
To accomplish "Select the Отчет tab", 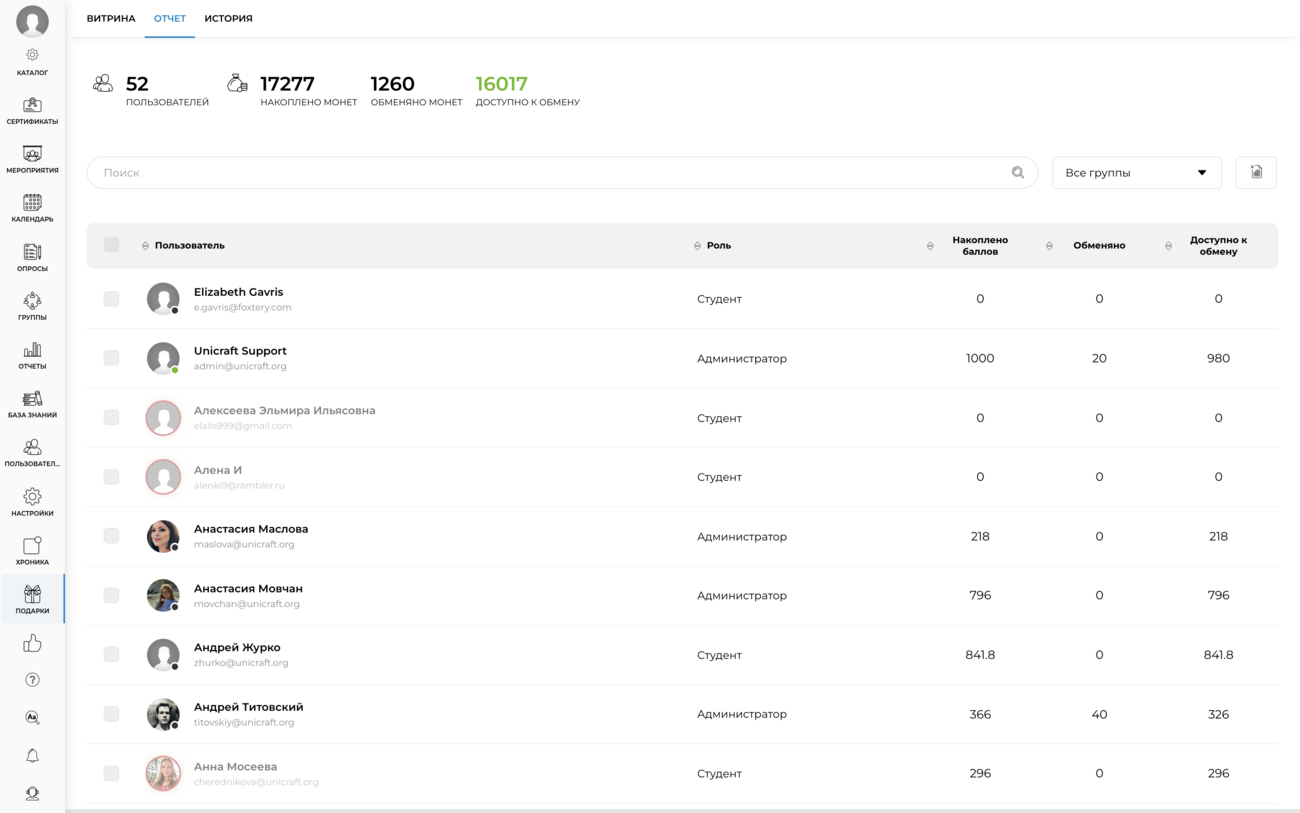I will (170, 18).
